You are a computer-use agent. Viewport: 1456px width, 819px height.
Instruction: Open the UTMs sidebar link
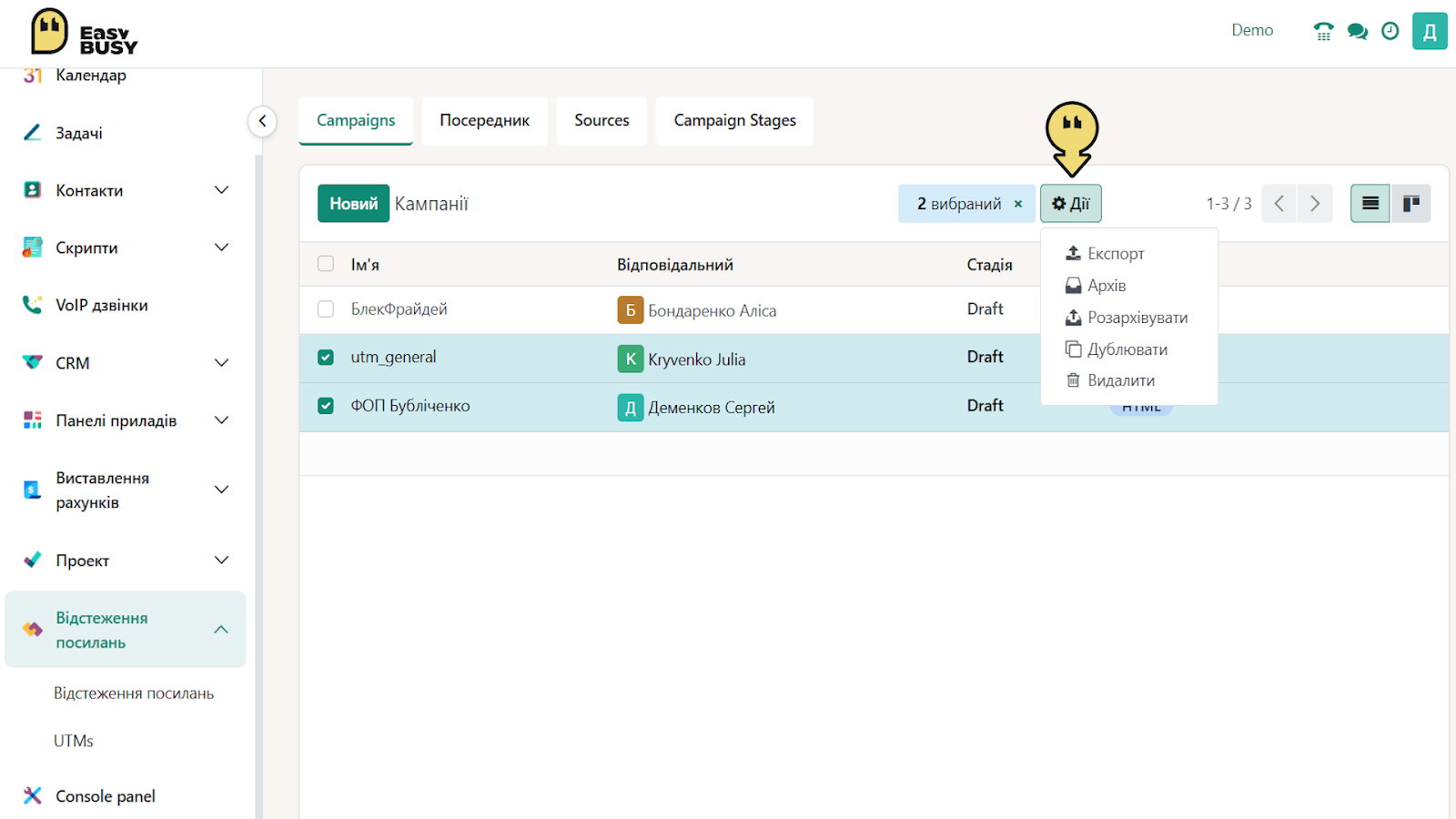[74, 741]
